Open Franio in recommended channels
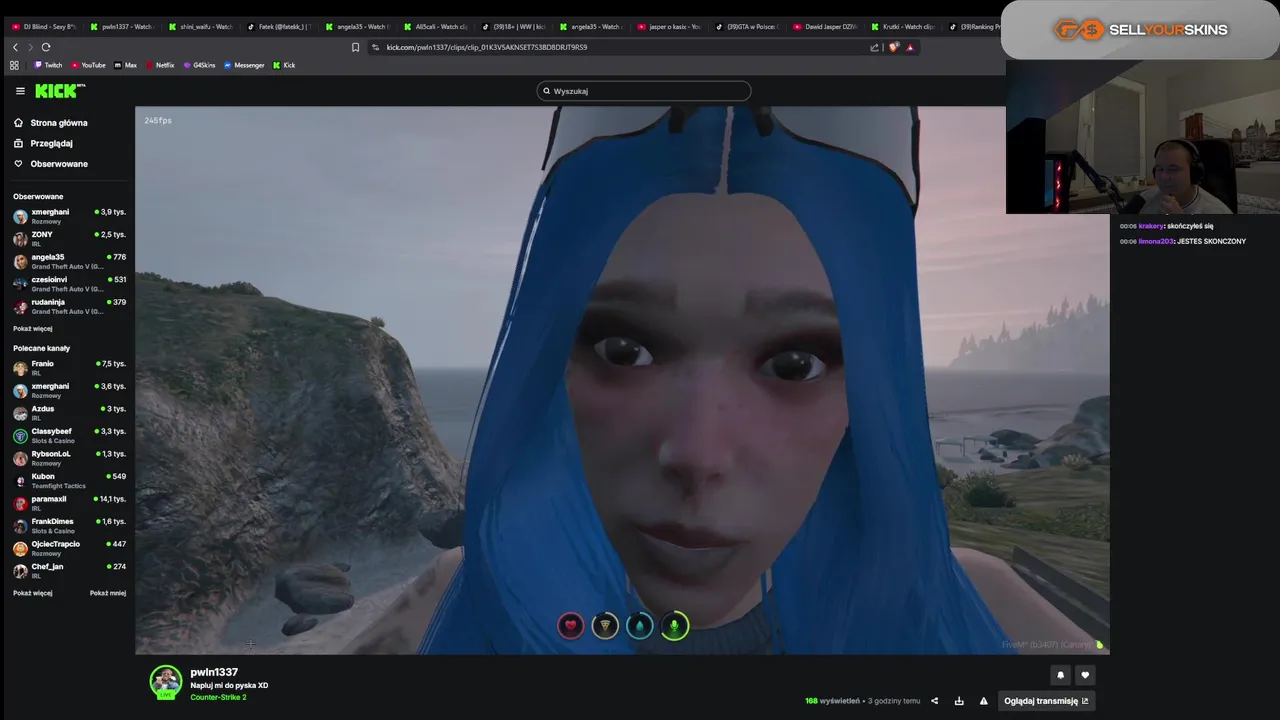Image resolution: width=1280 pixels, height=720 pixels. (x=69, y=368)
